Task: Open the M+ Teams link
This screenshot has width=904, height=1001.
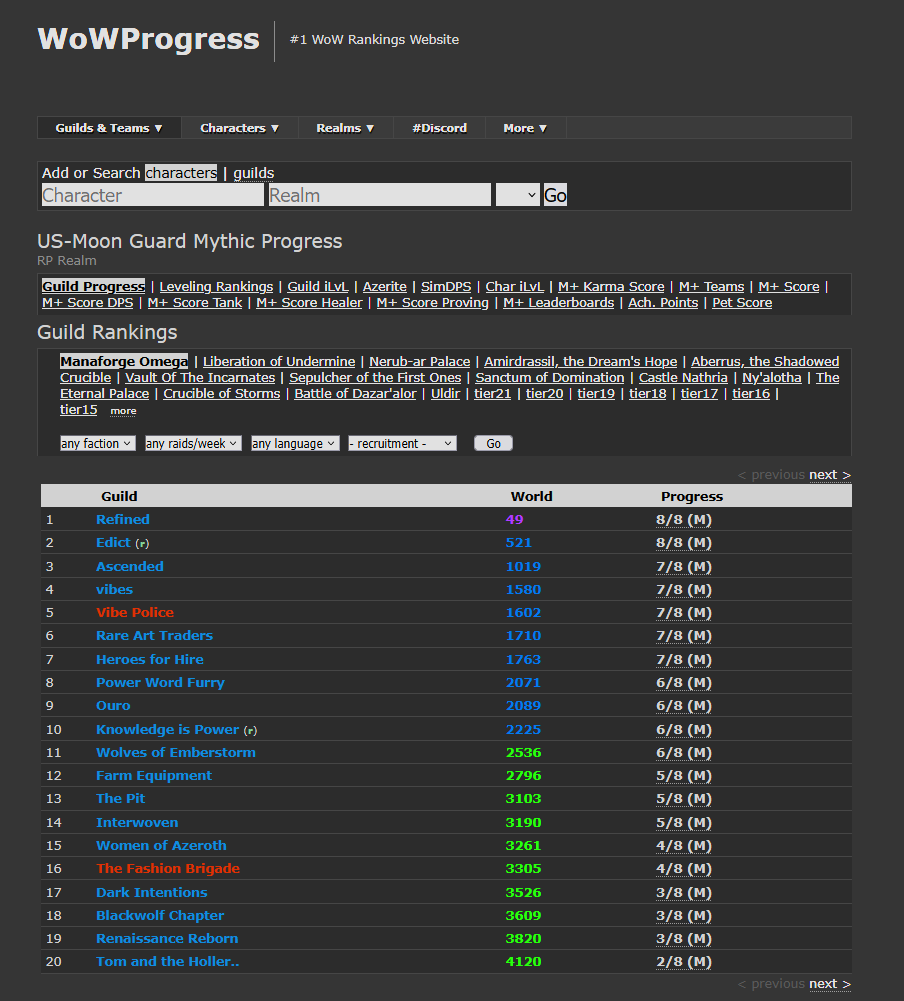Action: (x=711, y=287)
